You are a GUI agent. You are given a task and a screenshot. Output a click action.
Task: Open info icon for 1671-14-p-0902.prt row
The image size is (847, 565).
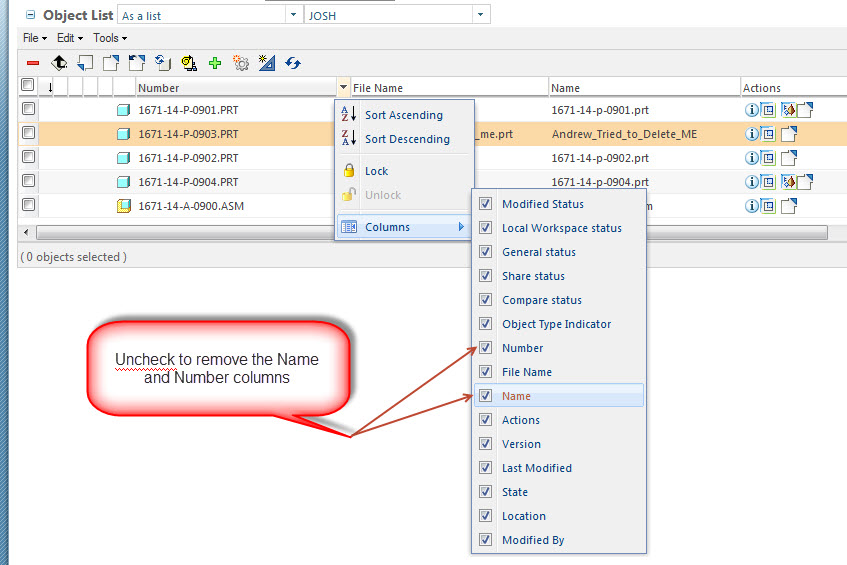751,158
